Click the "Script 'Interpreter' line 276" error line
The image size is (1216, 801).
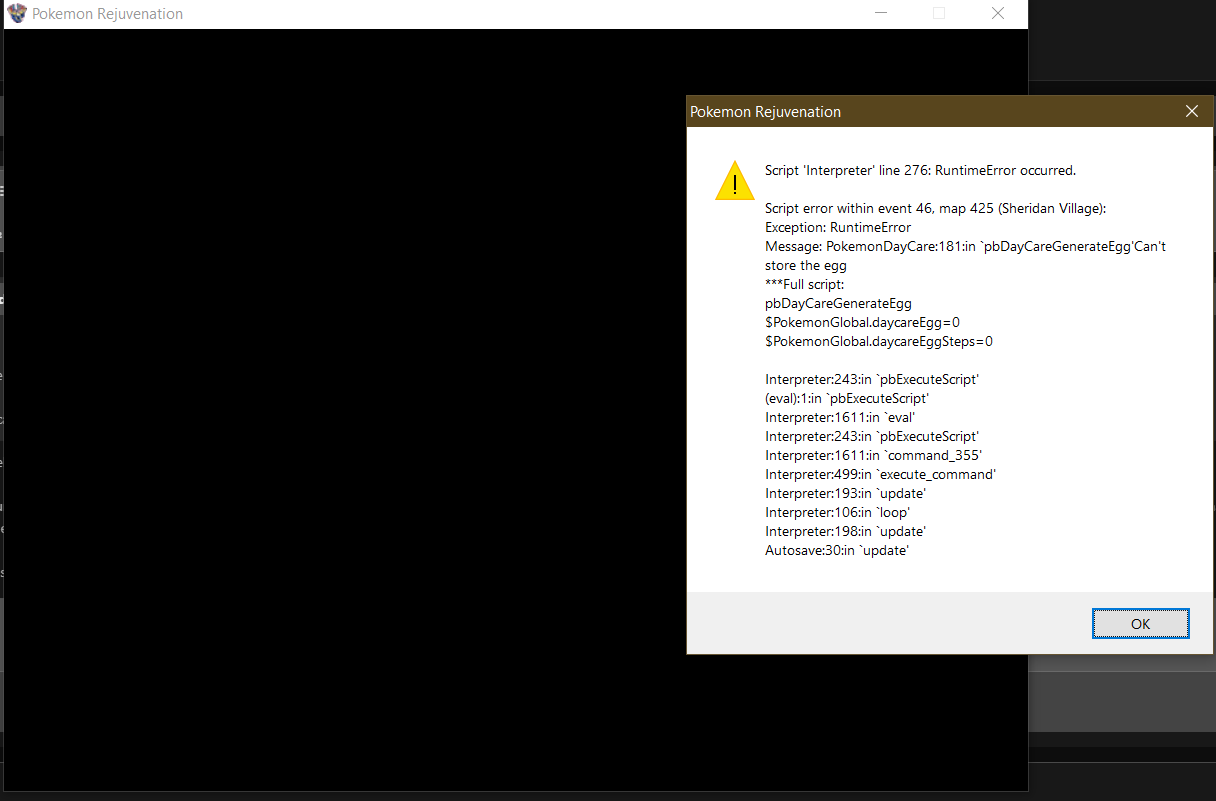[x=920, y=170]
